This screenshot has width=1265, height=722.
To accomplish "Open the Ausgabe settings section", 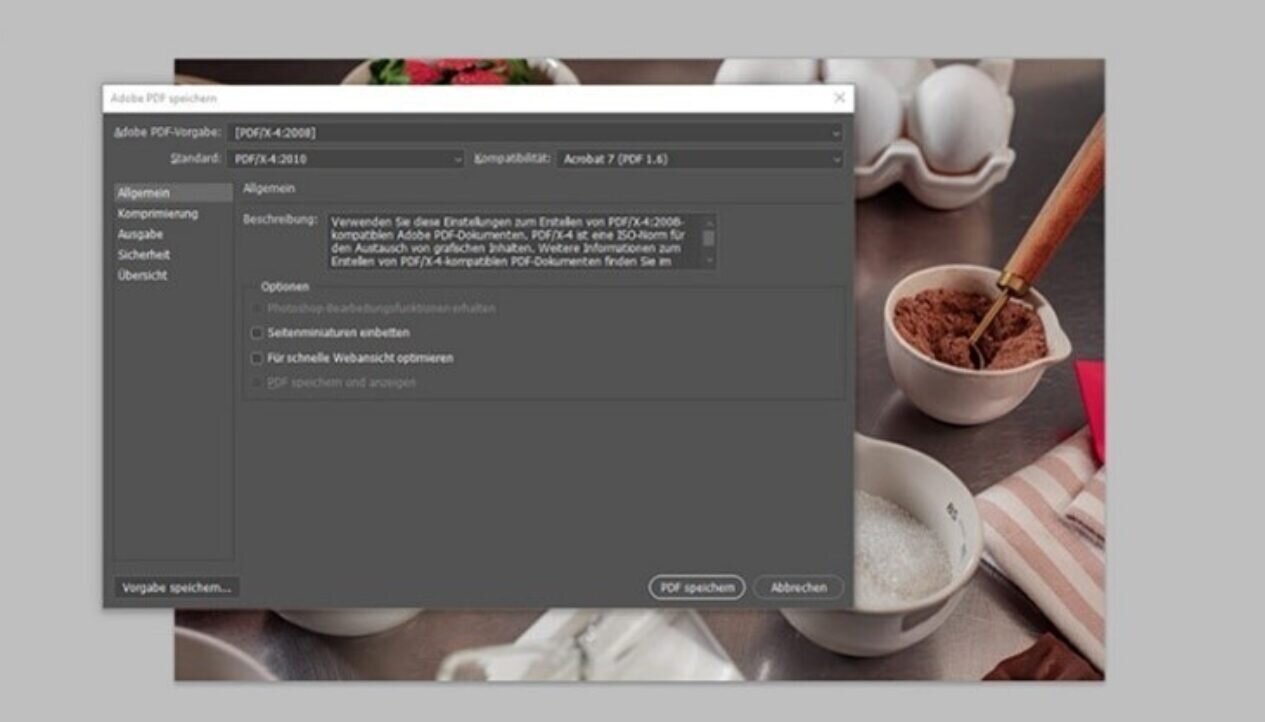I will tap(140, 234).
